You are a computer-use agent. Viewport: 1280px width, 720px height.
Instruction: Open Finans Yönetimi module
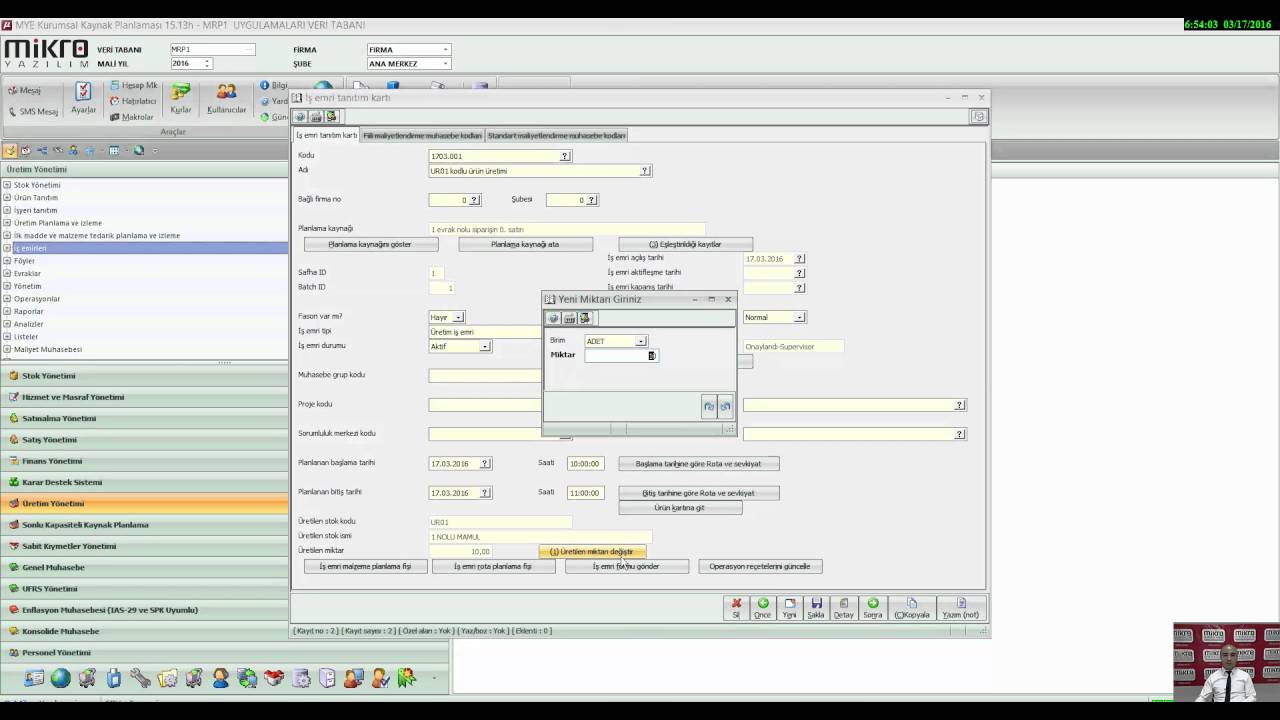144,461
